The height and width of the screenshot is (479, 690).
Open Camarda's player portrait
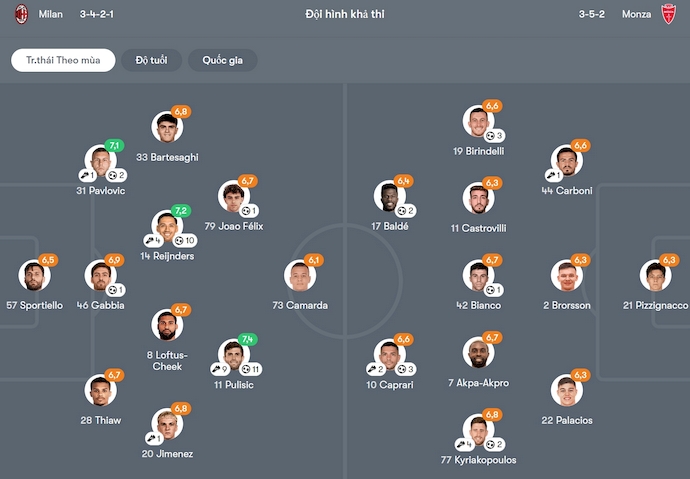[x=299, y=275]
